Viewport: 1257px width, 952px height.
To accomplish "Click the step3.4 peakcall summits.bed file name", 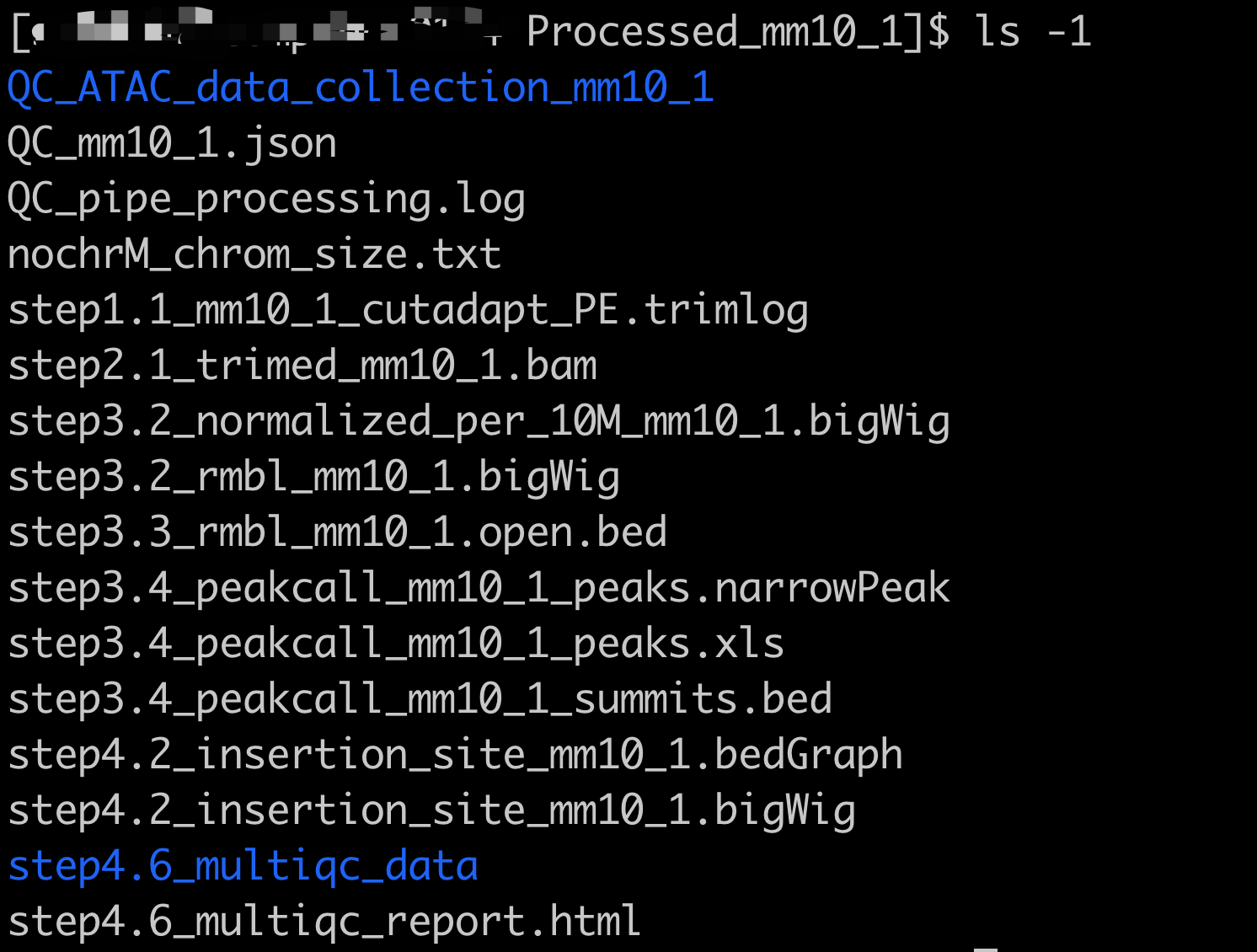I will 420,699.
